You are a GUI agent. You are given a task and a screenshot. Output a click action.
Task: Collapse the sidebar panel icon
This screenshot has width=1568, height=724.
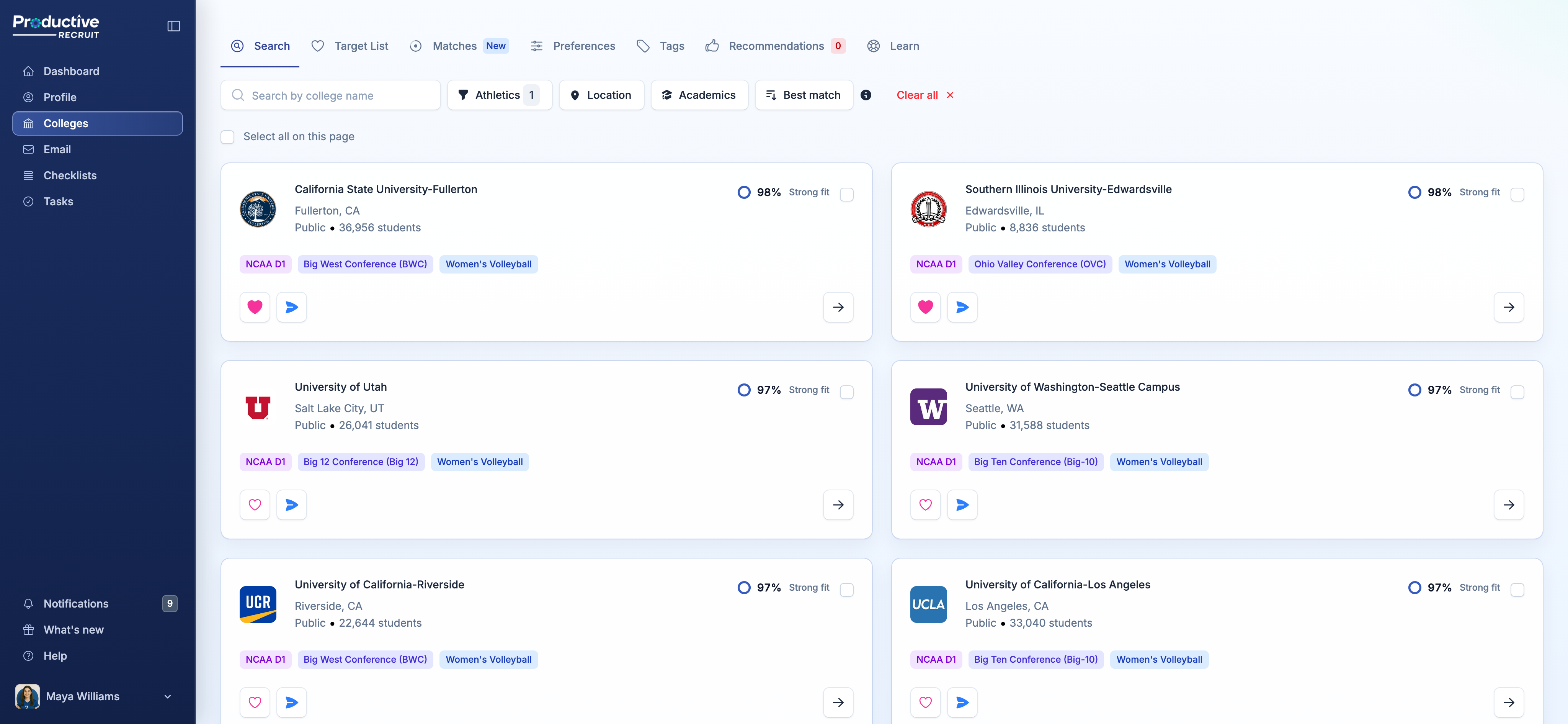tap(173, 26)
